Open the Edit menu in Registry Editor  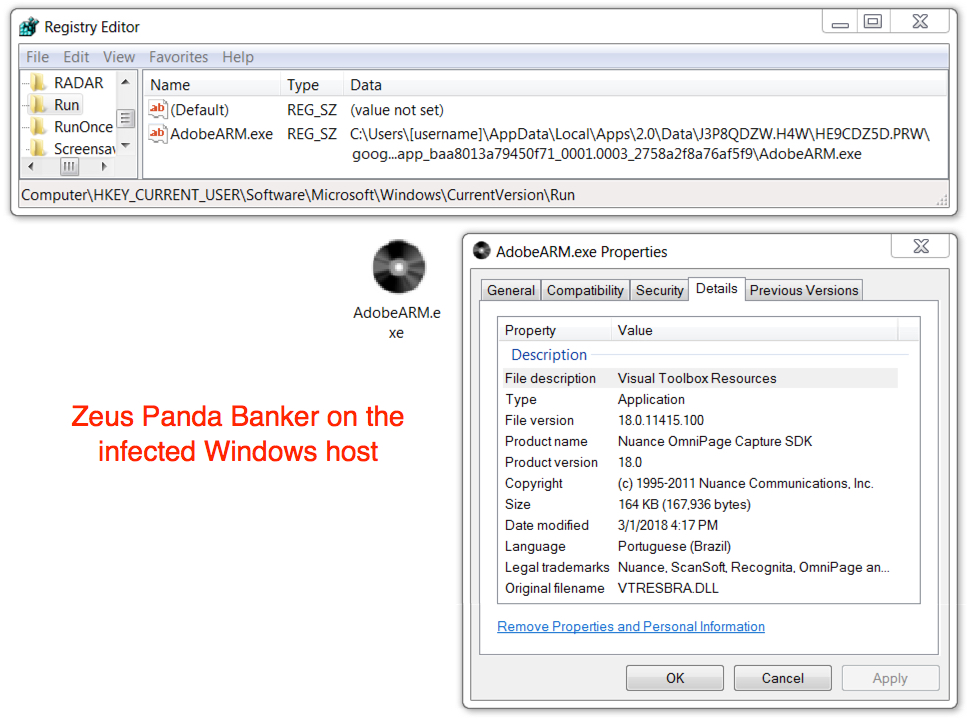pos(76,57)
